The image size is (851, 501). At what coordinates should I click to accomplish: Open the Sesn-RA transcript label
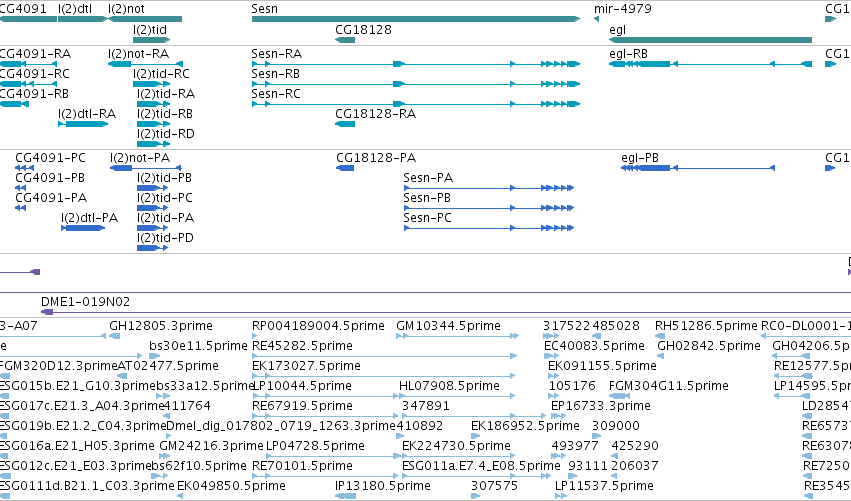click(x=276, y=54)
